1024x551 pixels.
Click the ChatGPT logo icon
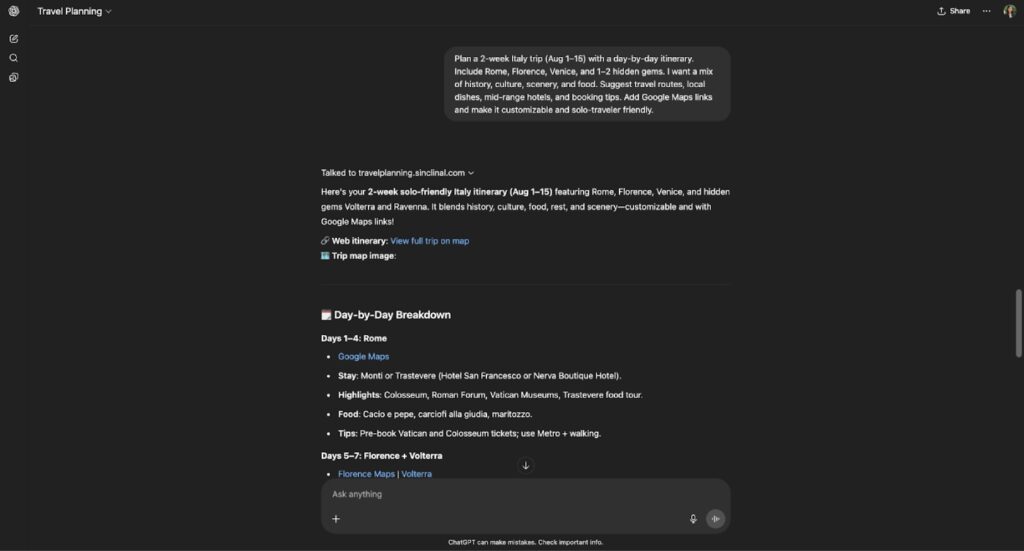pos(14,11)
